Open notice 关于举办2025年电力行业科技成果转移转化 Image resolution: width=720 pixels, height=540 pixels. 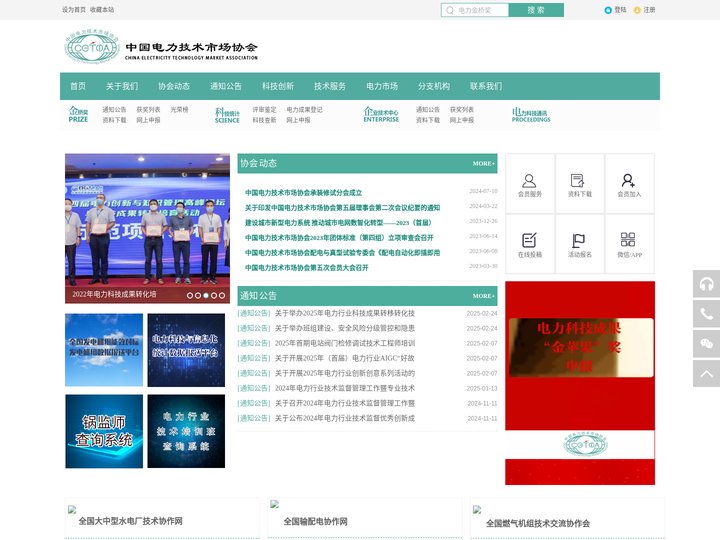tap(345, 313)
